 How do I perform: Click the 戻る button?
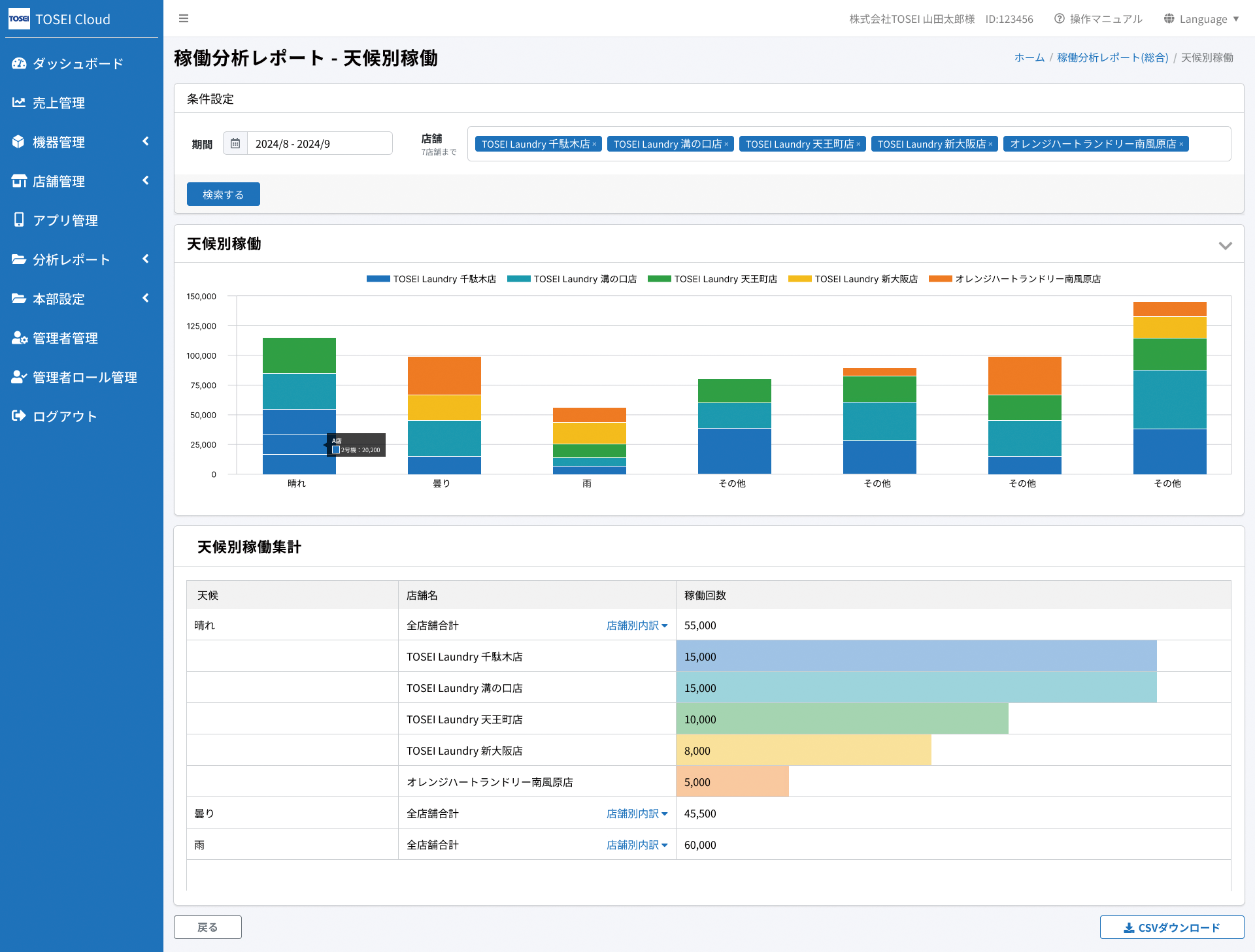[208, 927]
